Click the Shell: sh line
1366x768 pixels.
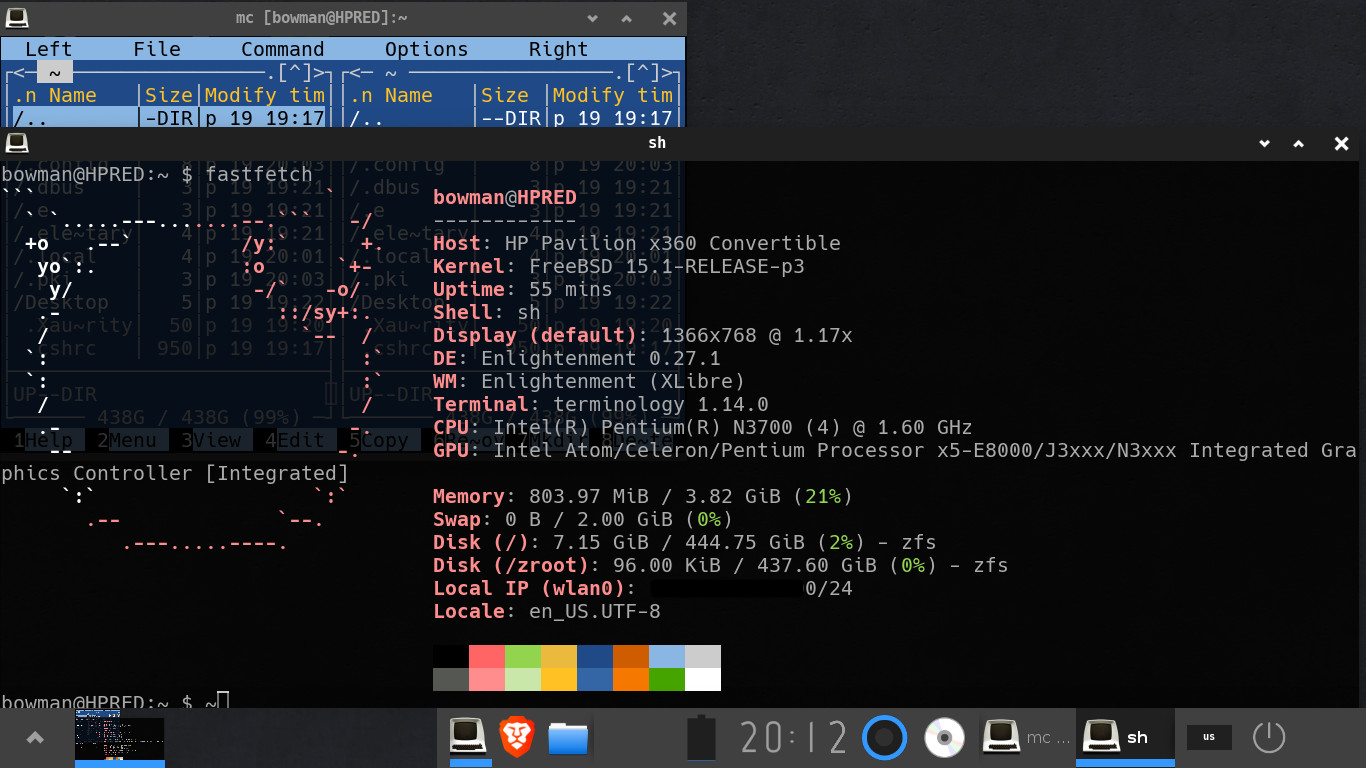[x=487, y=312]
